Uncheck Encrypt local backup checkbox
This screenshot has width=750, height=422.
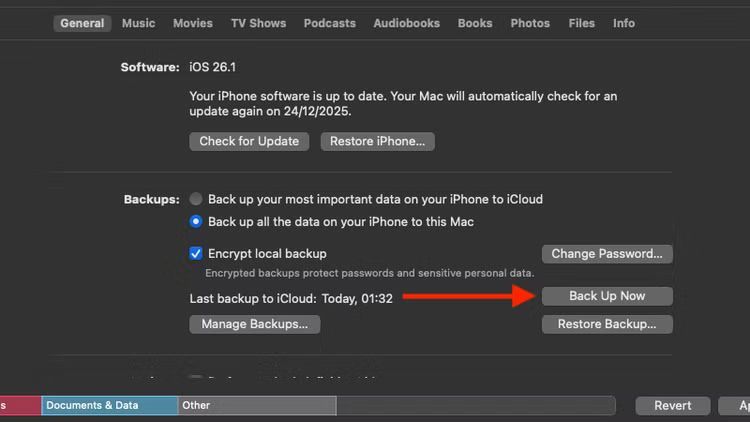[196, 254]
